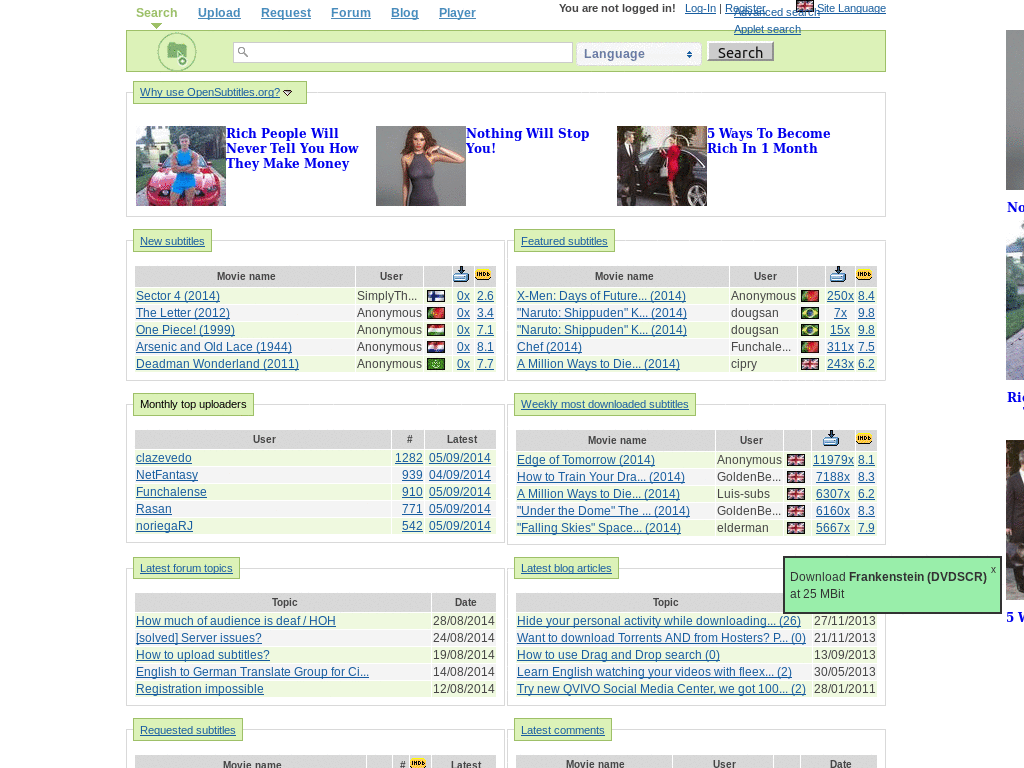Click UK flag in How to Train Your Dra... row
Screen dimensions: 1024x768
[x=795, y=477]
